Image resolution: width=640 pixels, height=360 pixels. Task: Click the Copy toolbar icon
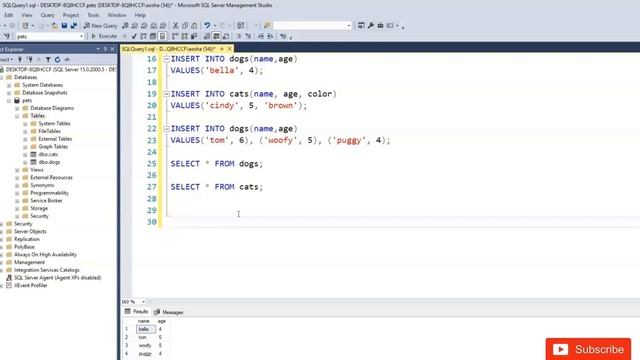pyautogui.click(x=185, y=25)
